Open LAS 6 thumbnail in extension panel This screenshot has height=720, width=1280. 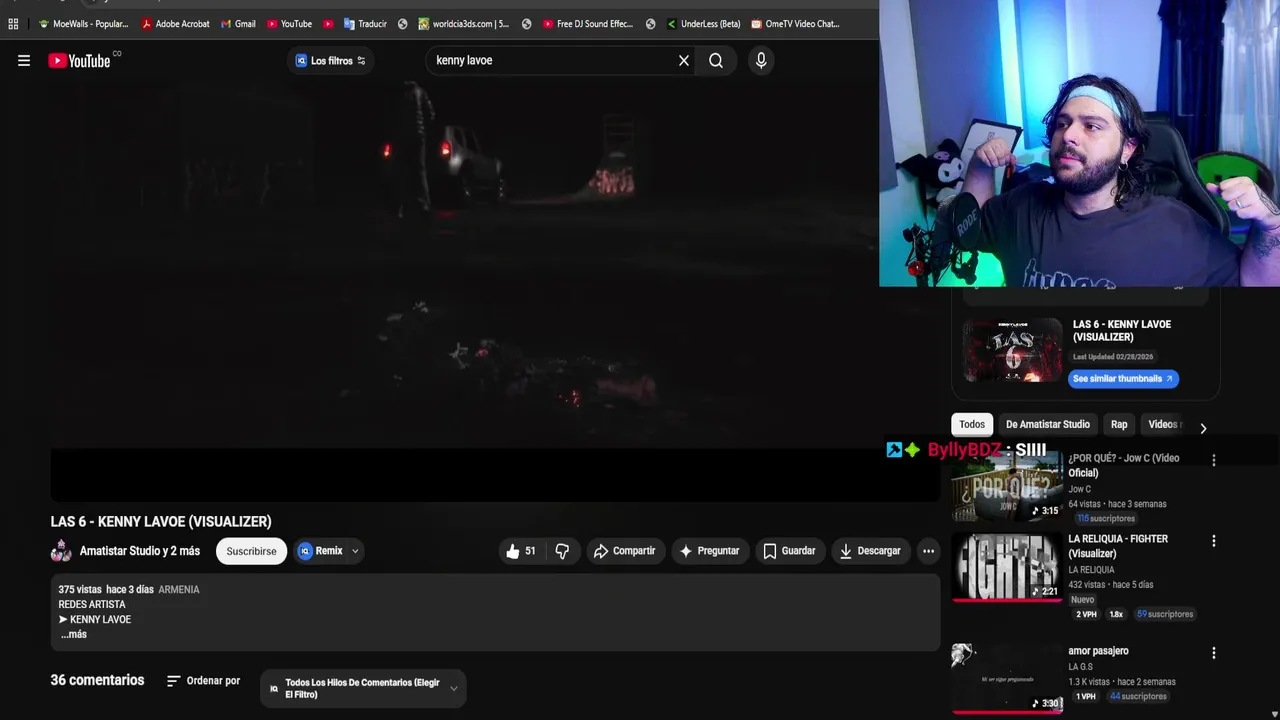tap(1013, 350)
